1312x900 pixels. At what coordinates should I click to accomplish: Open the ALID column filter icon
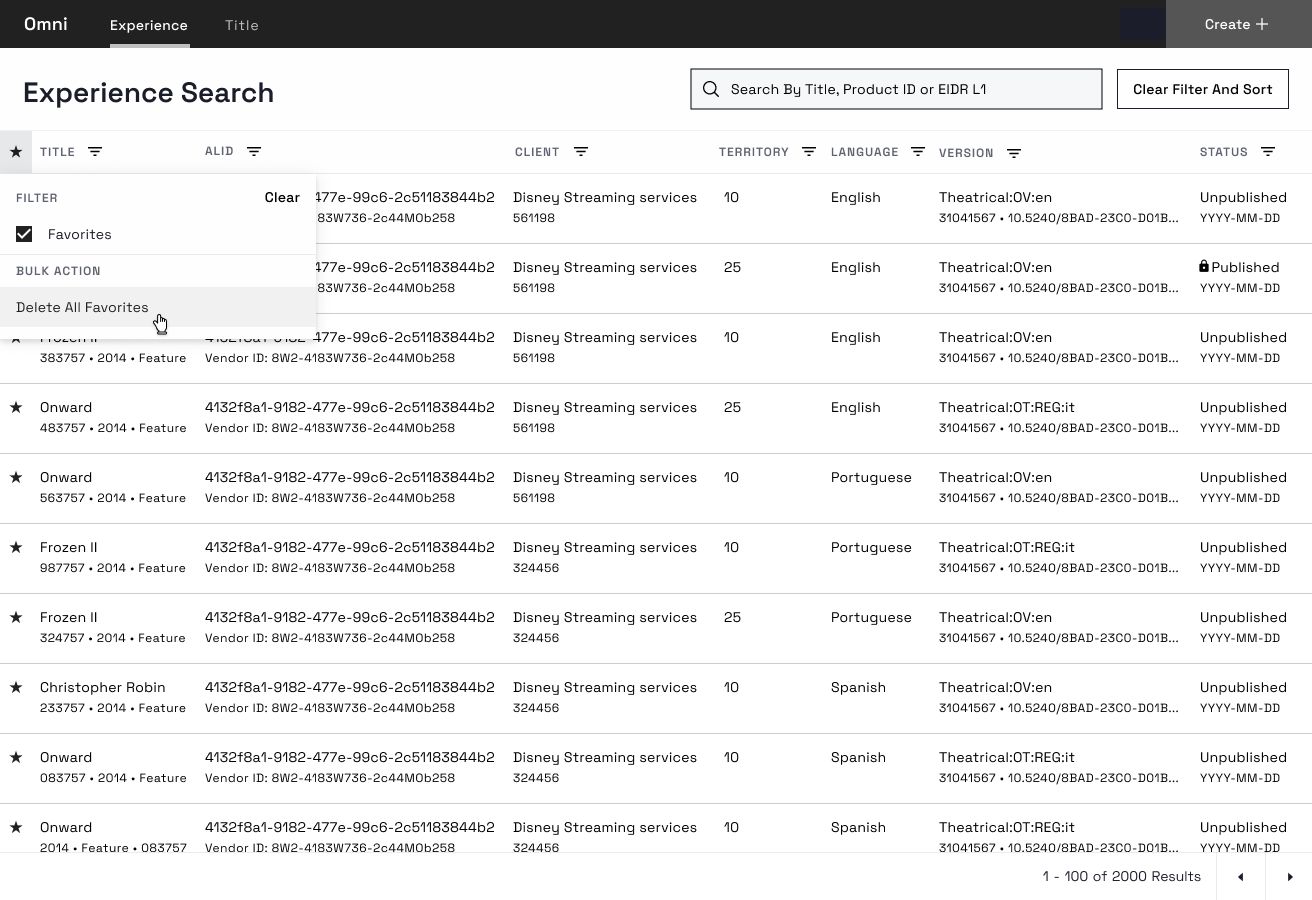(x=254, y=152)
